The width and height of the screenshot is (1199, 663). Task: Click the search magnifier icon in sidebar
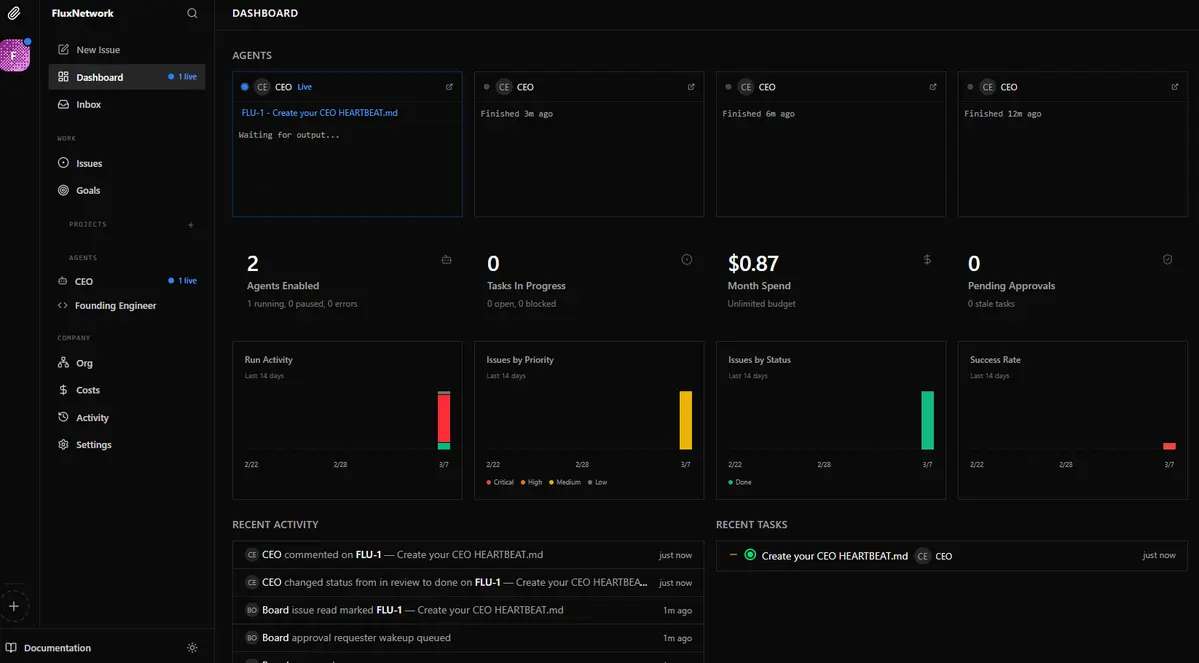[x=192, y=14]
